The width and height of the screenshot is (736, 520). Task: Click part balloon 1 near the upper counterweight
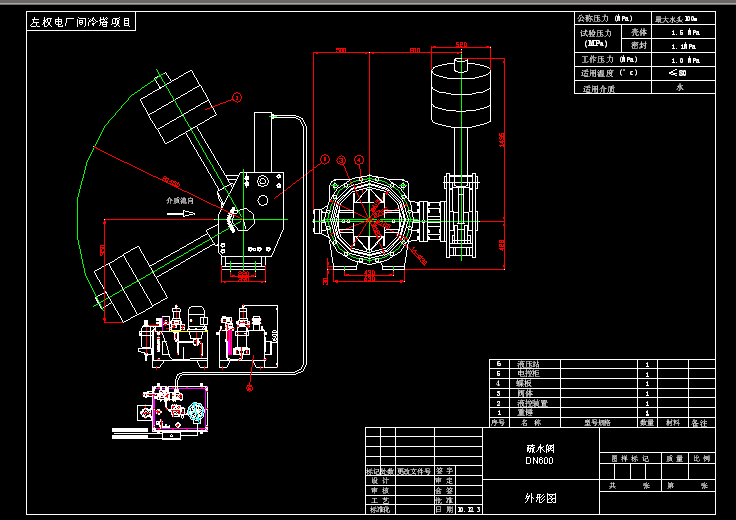point(237,98)
